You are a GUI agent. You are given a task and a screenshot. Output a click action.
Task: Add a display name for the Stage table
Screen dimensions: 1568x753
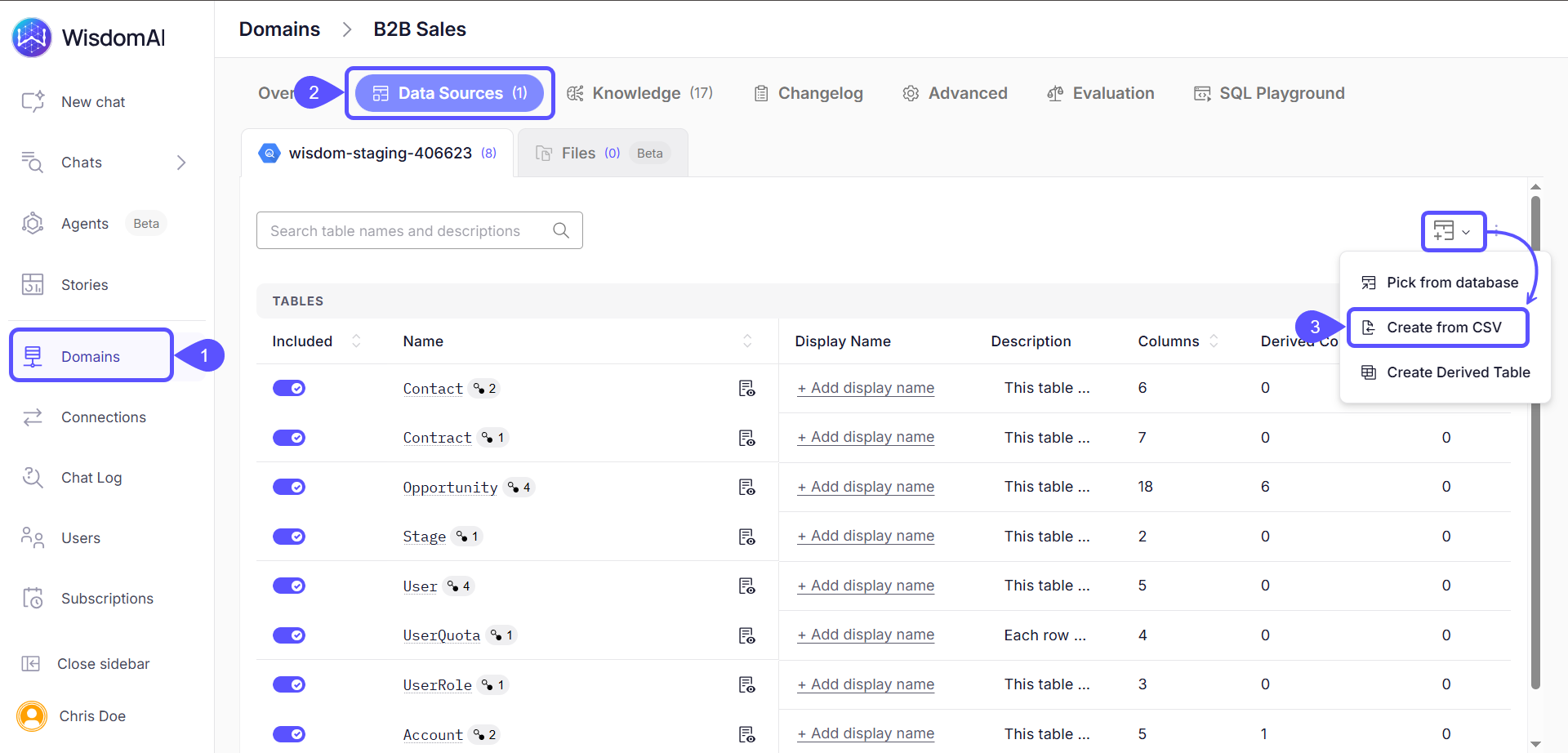865,536
